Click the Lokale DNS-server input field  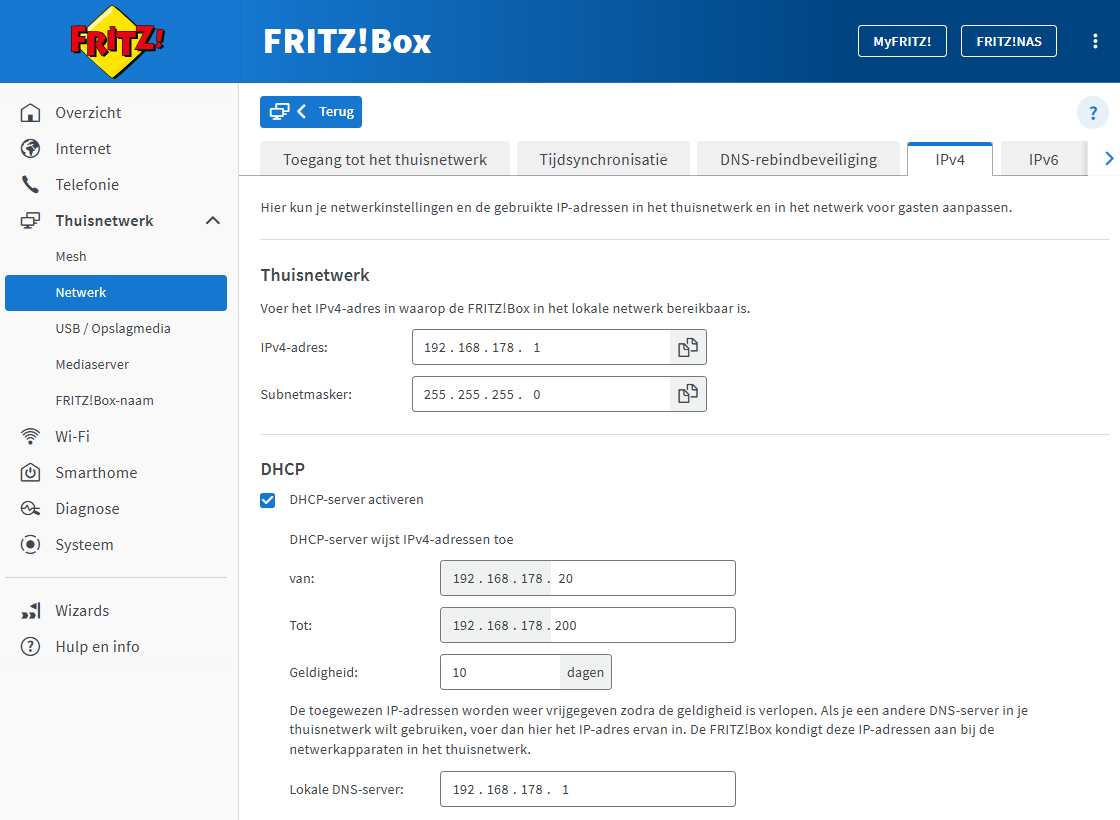[588, 789]
